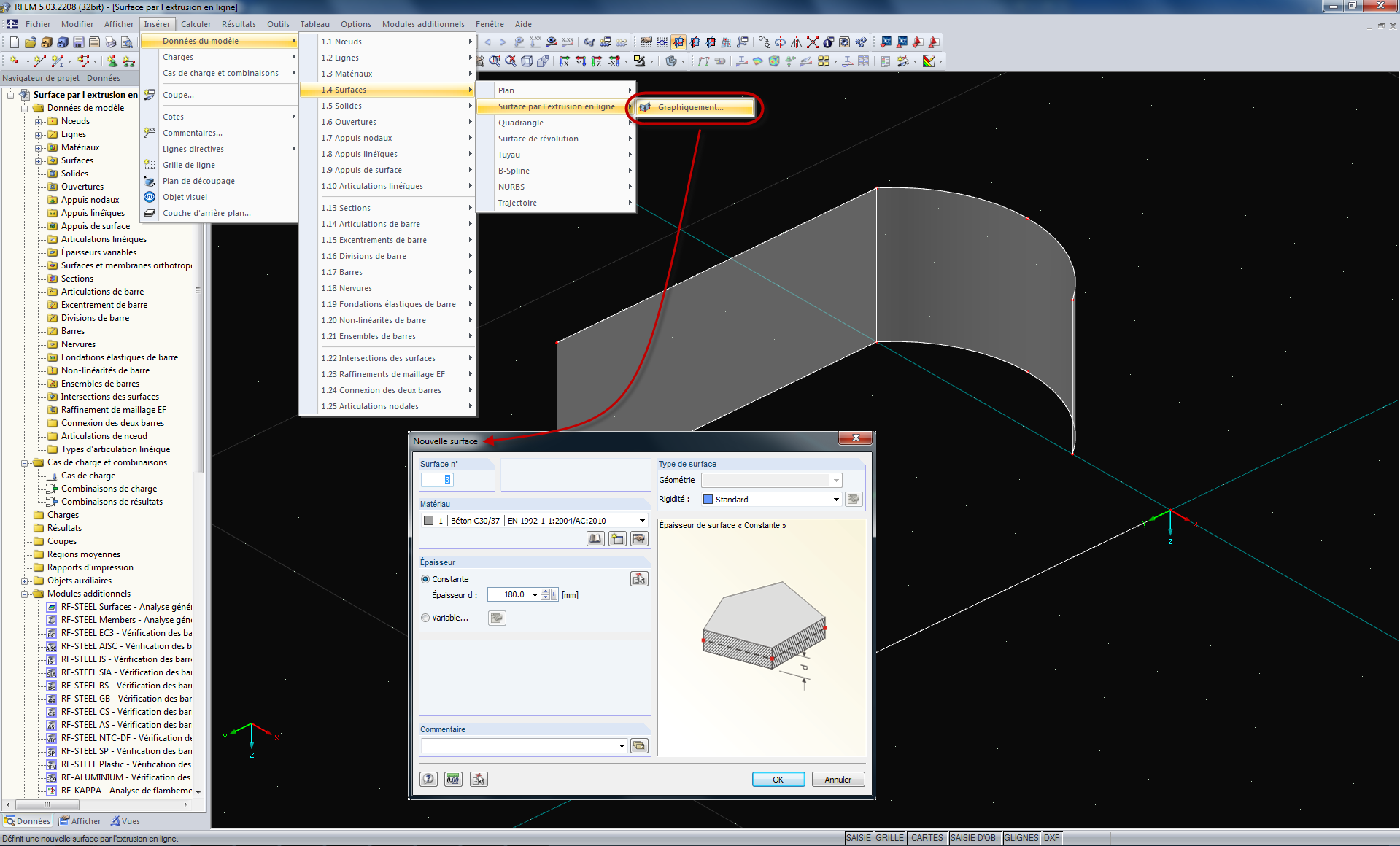Click the Save icon in the main toolbar
The image size is (1400, 846).
point(79,42)
